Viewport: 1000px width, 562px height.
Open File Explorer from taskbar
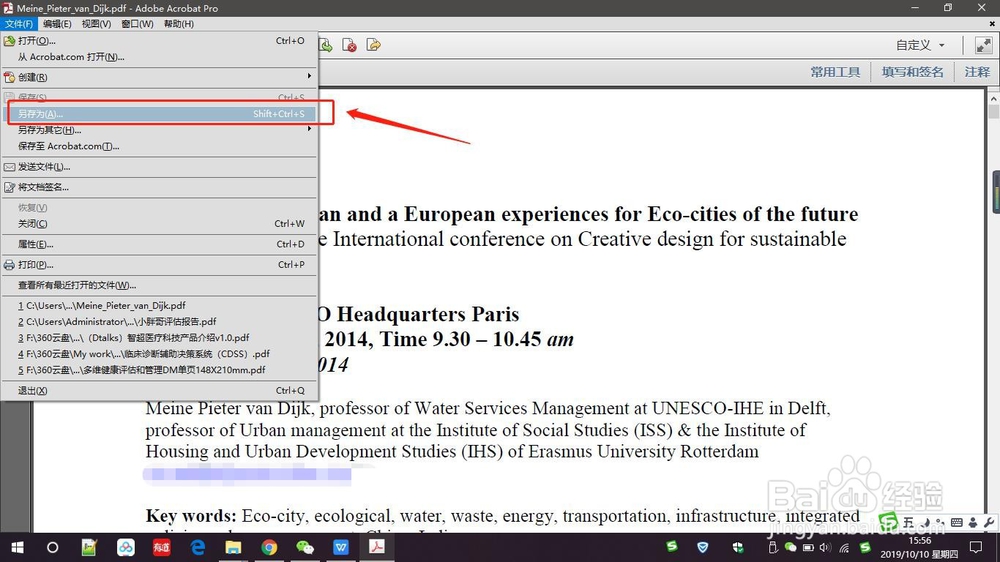233,547
